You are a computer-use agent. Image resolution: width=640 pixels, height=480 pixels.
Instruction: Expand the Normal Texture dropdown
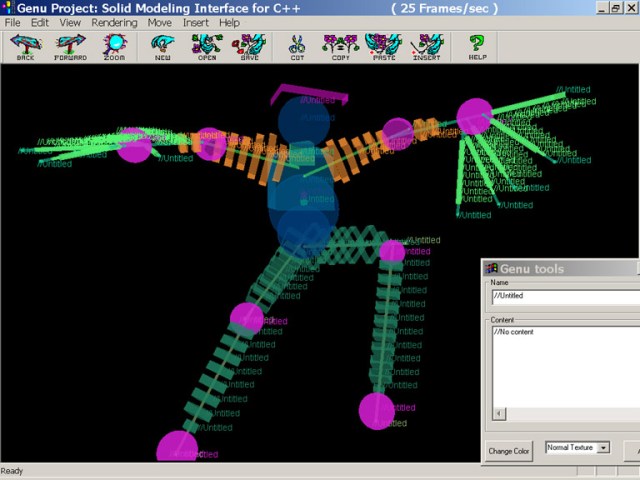603,448
